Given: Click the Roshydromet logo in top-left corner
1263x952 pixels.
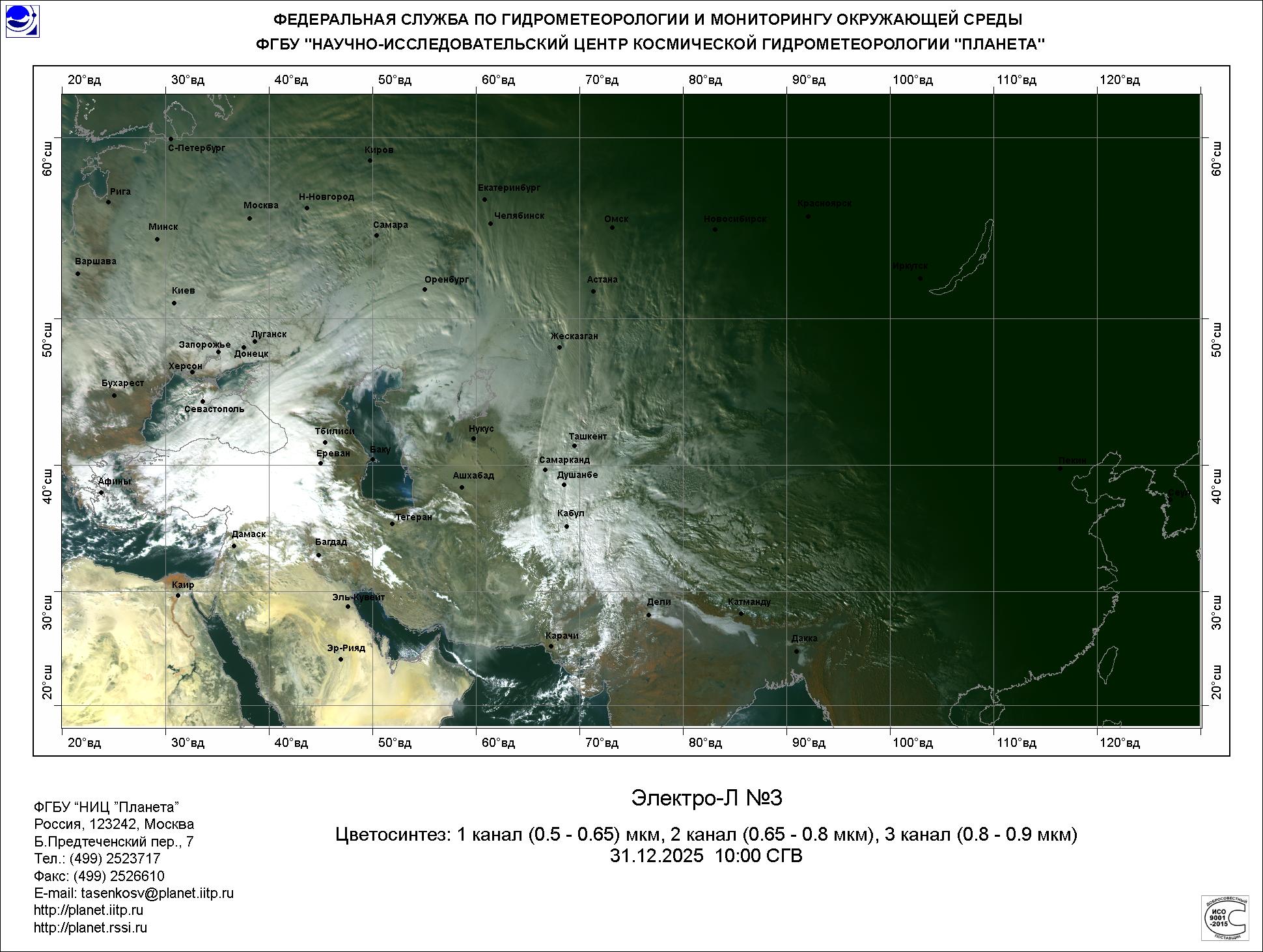Looking at the screenshot, I should [22, 21].
